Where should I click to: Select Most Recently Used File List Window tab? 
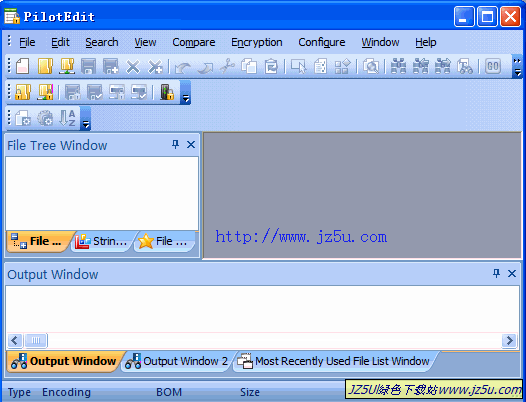(x=334, y=361)
